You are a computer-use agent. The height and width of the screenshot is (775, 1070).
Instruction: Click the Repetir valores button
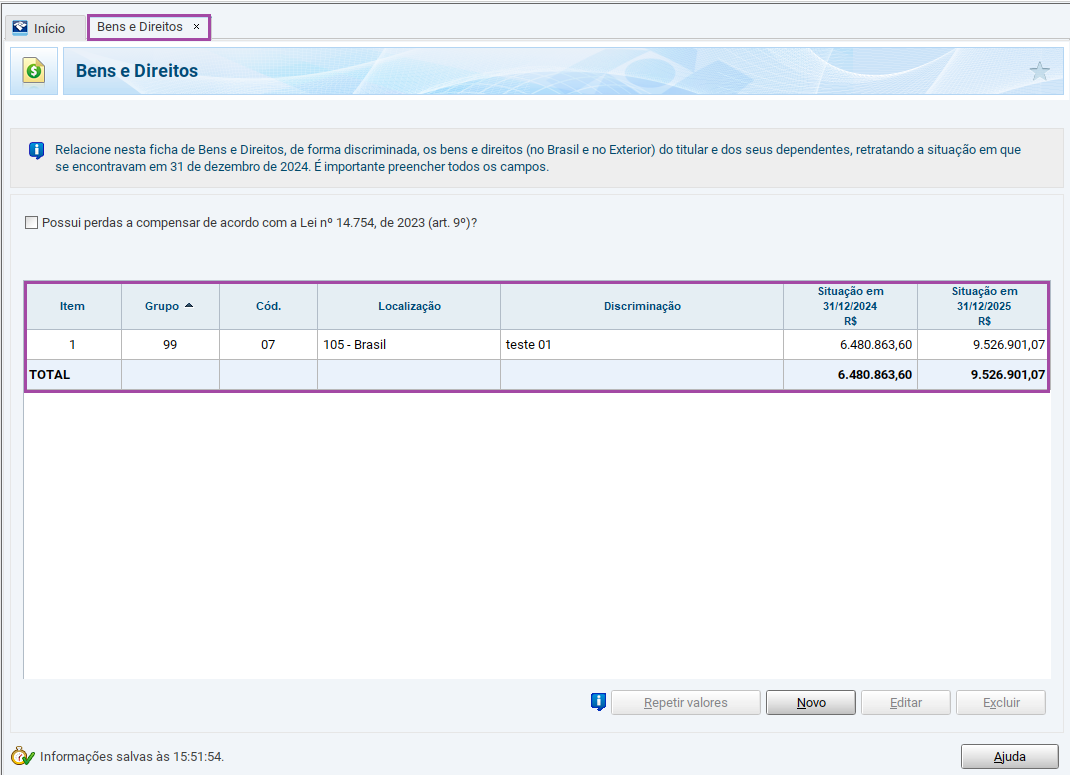686,703
